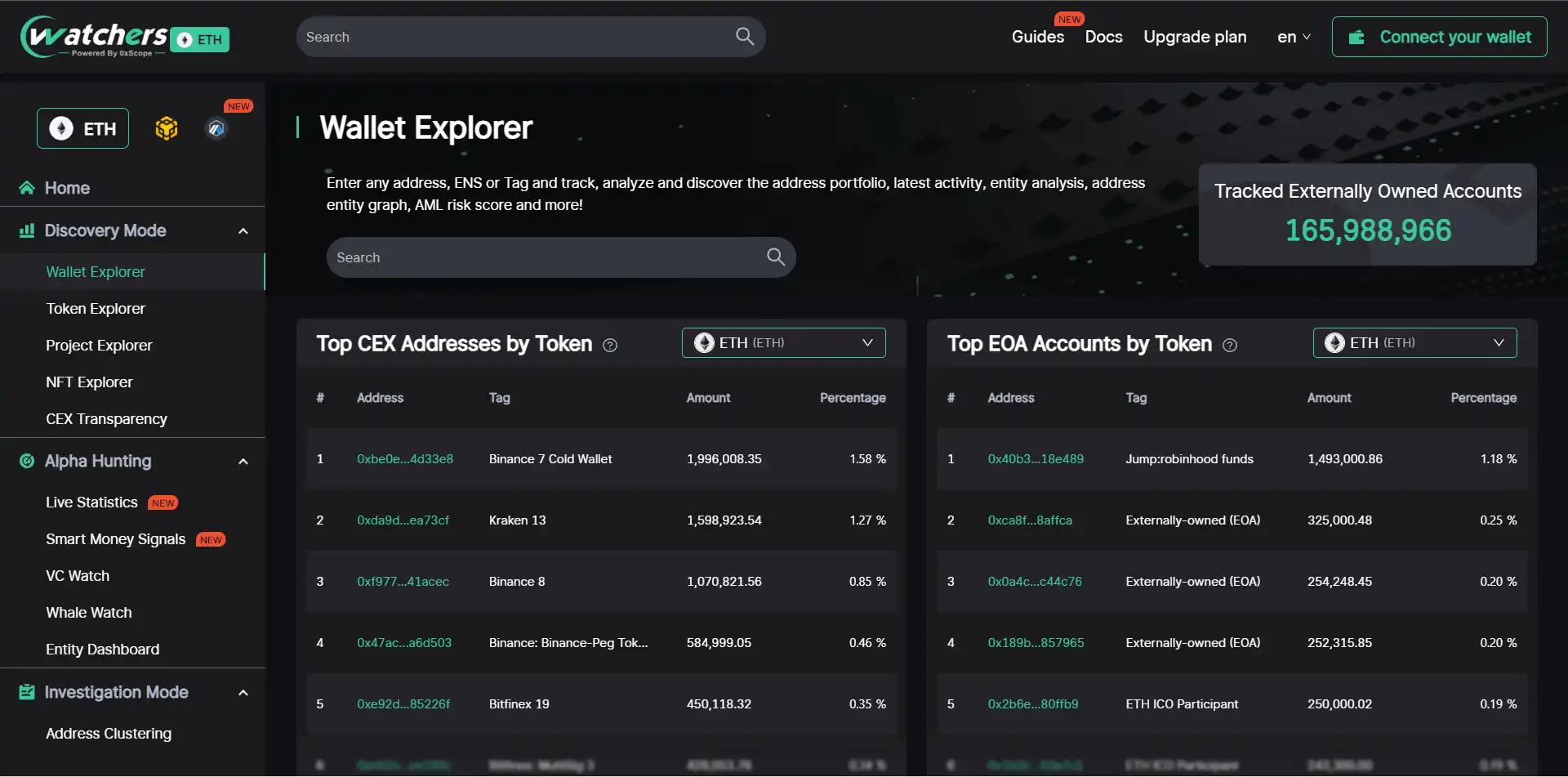
Task: Open address 0xda9d...ea73cf
Action: (x=403, y=520)
